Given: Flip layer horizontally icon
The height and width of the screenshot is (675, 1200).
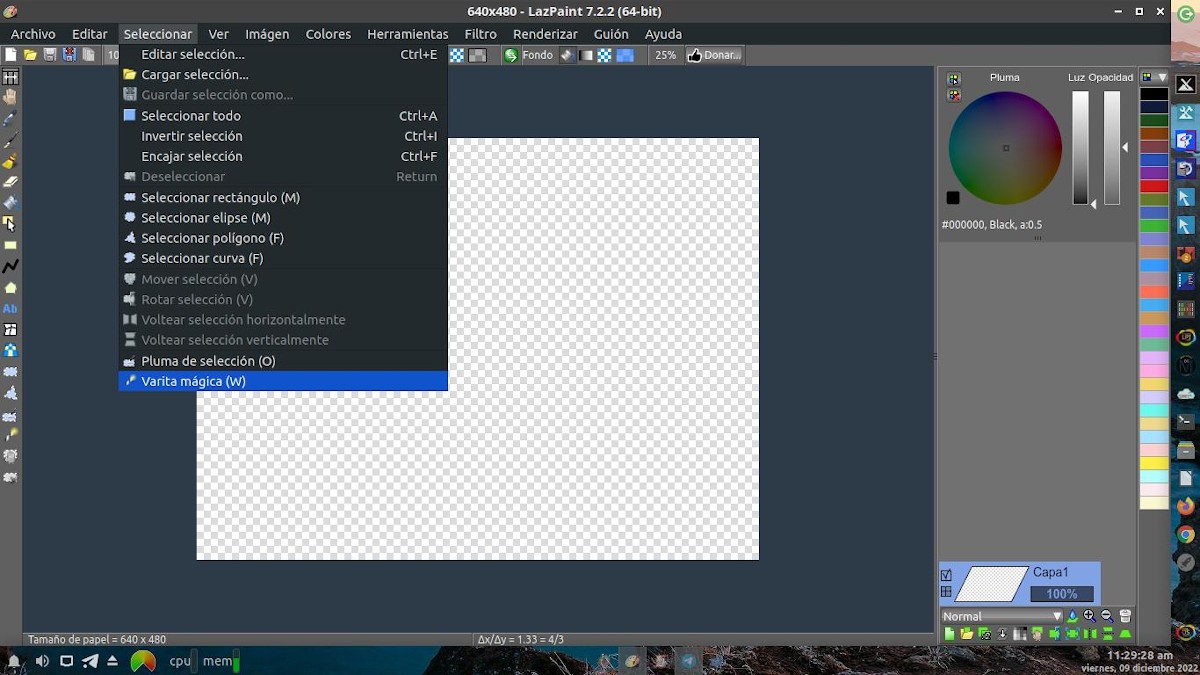Looking at the screenshot, I should point(1090,633).
